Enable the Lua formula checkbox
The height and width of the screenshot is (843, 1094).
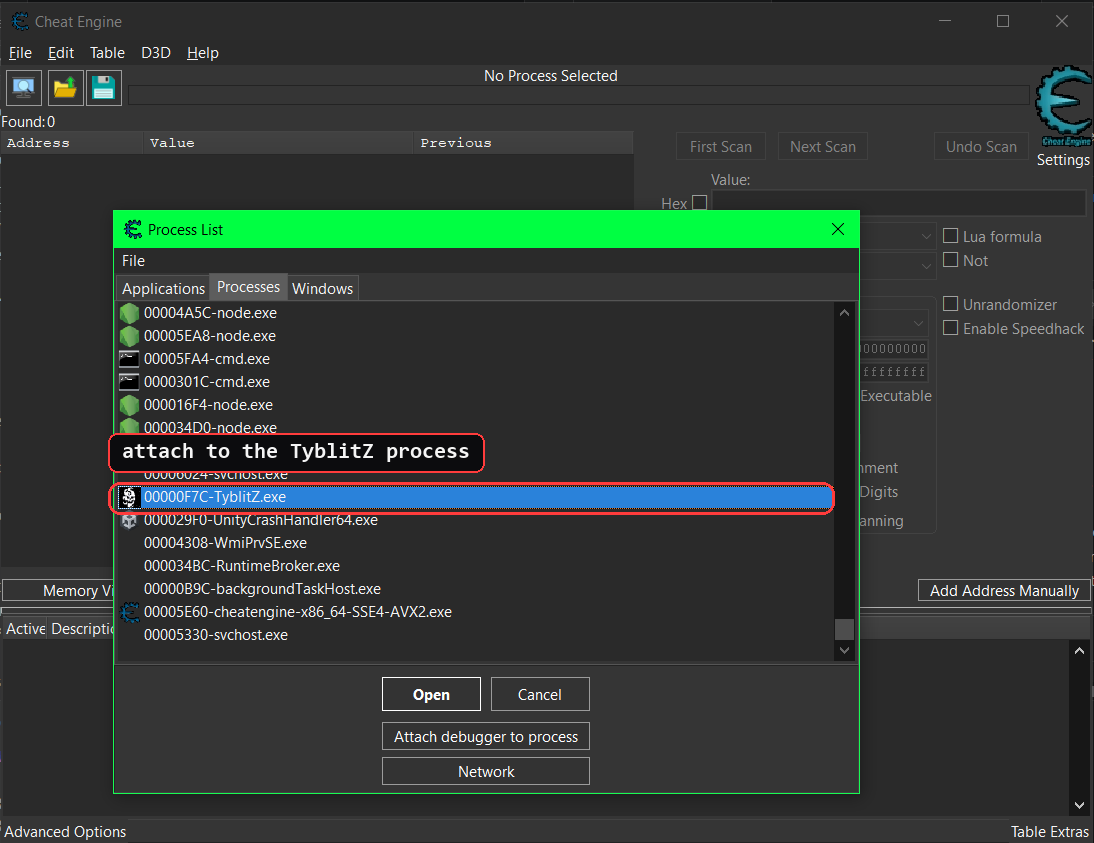(x=950, y=236)
